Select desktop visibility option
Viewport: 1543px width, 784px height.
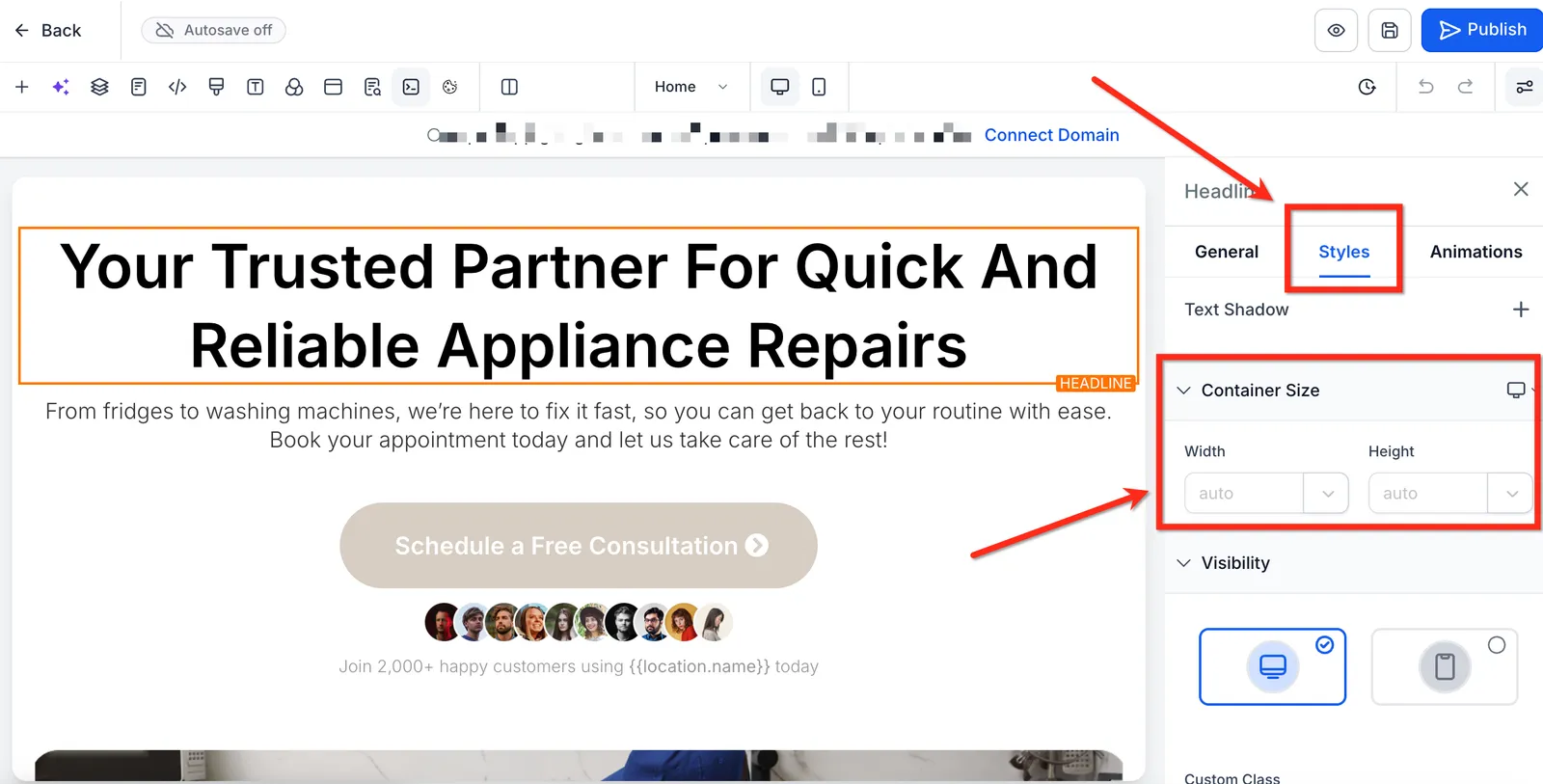point(1272,666)
